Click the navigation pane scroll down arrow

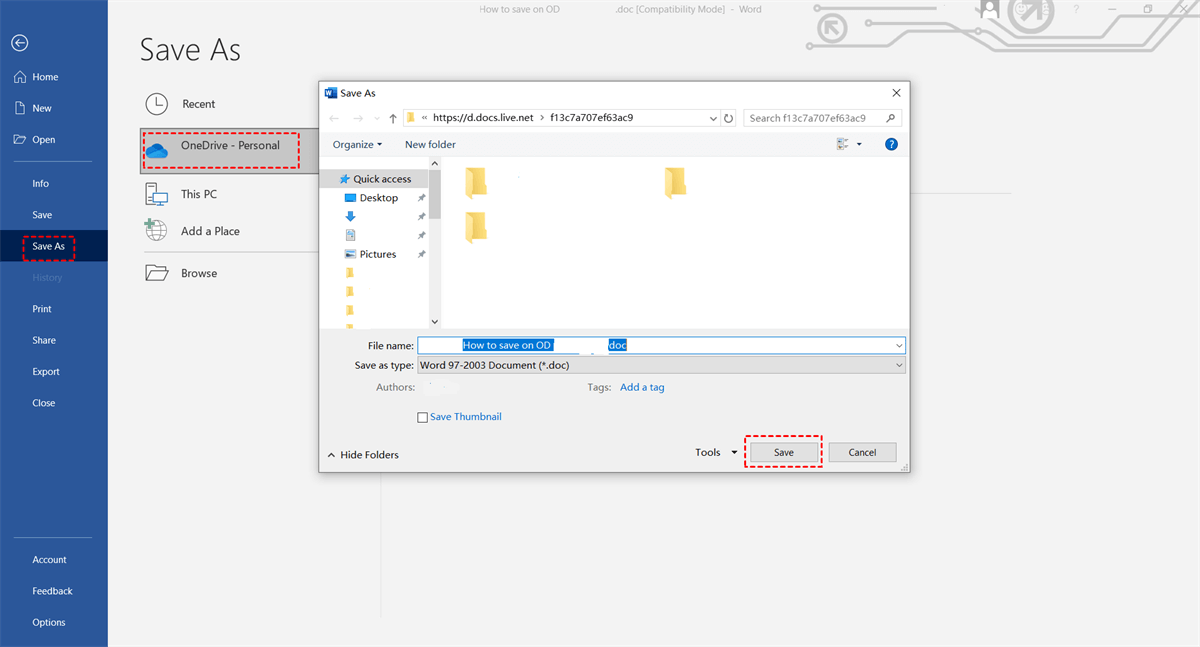click(435, 321)
